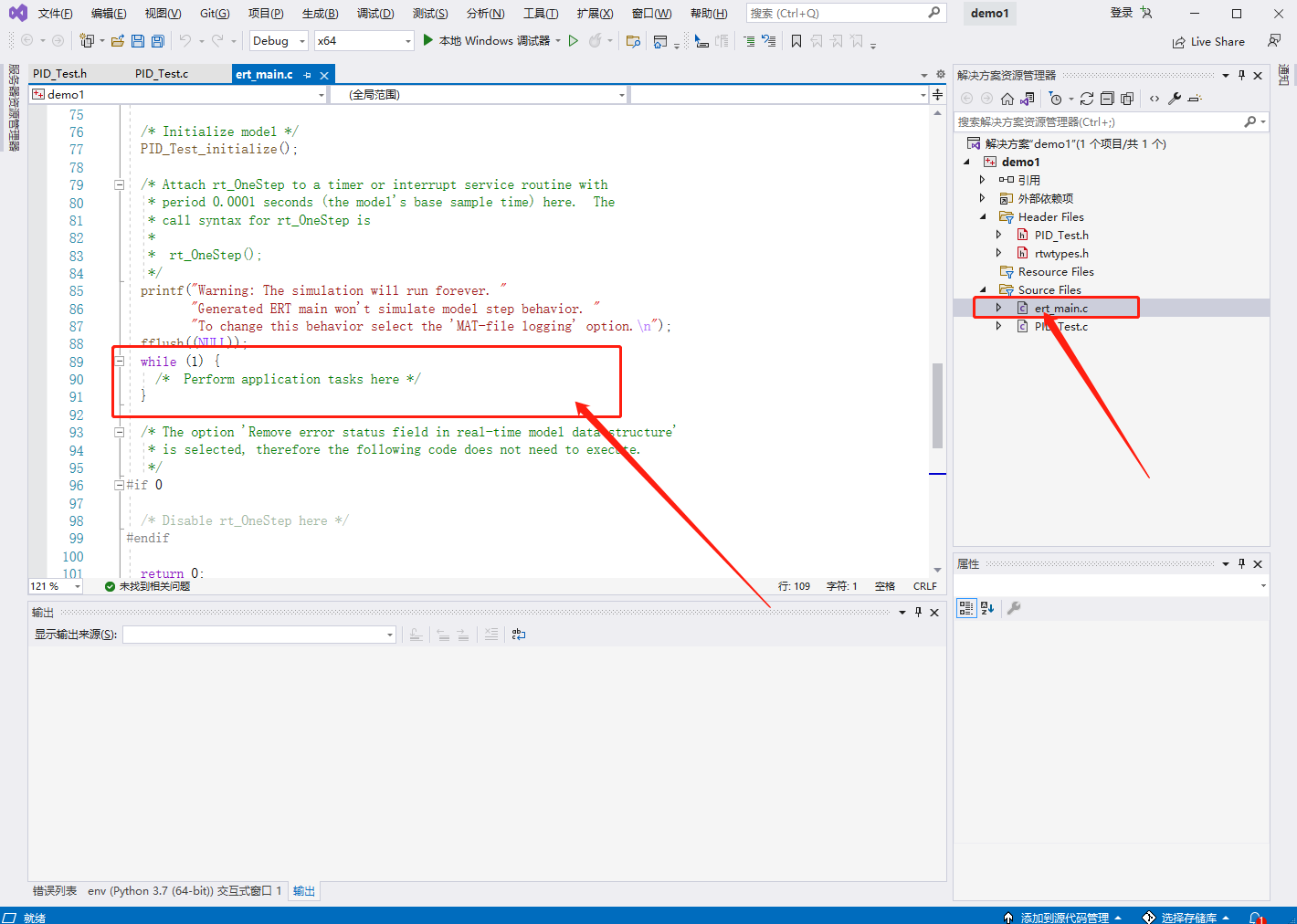Click the notifications bell in status bar
The image size is (1297, 924).
(1257, 917)
